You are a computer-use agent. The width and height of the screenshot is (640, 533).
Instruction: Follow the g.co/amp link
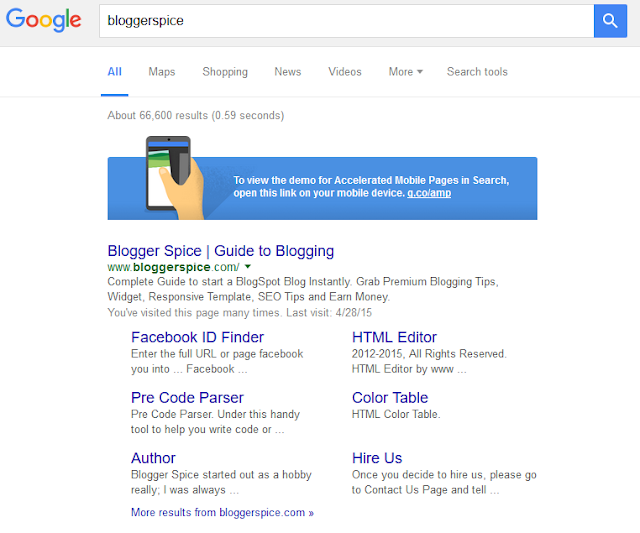coord(429,193)
